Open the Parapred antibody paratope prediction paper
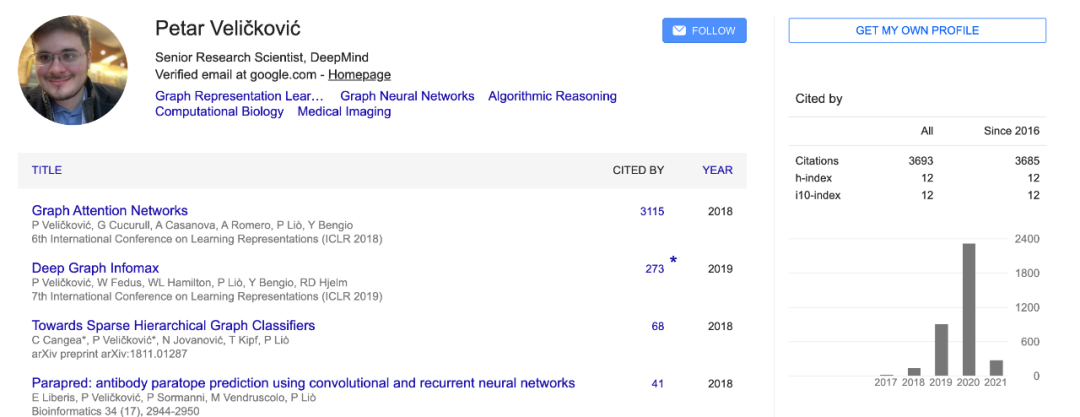Viewport: 1080px width, 417px height. point(303,383)
